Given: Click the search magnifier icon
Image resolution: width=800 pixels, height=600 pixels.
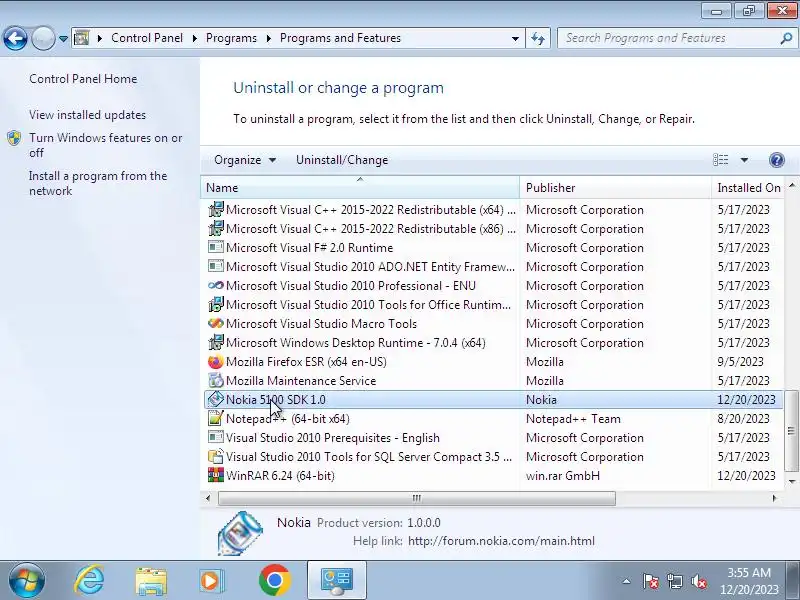Looking at the screenshot, I should click(787, 38).
